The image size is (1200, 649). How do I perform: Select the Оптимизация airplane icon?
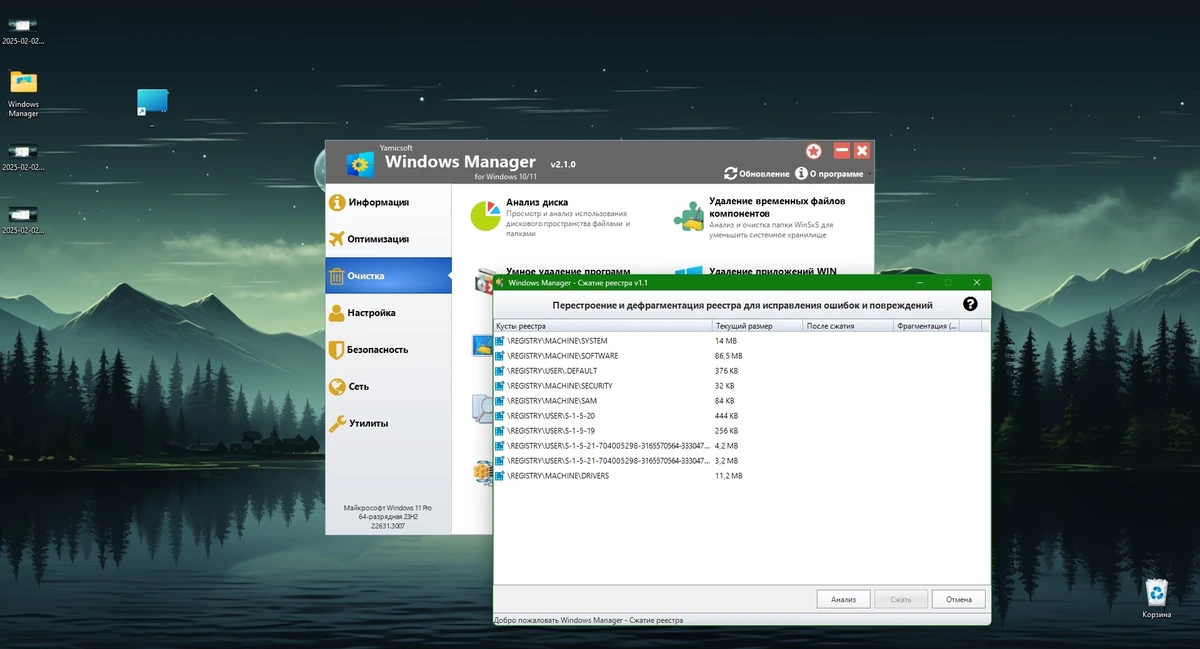pos(337,239)
